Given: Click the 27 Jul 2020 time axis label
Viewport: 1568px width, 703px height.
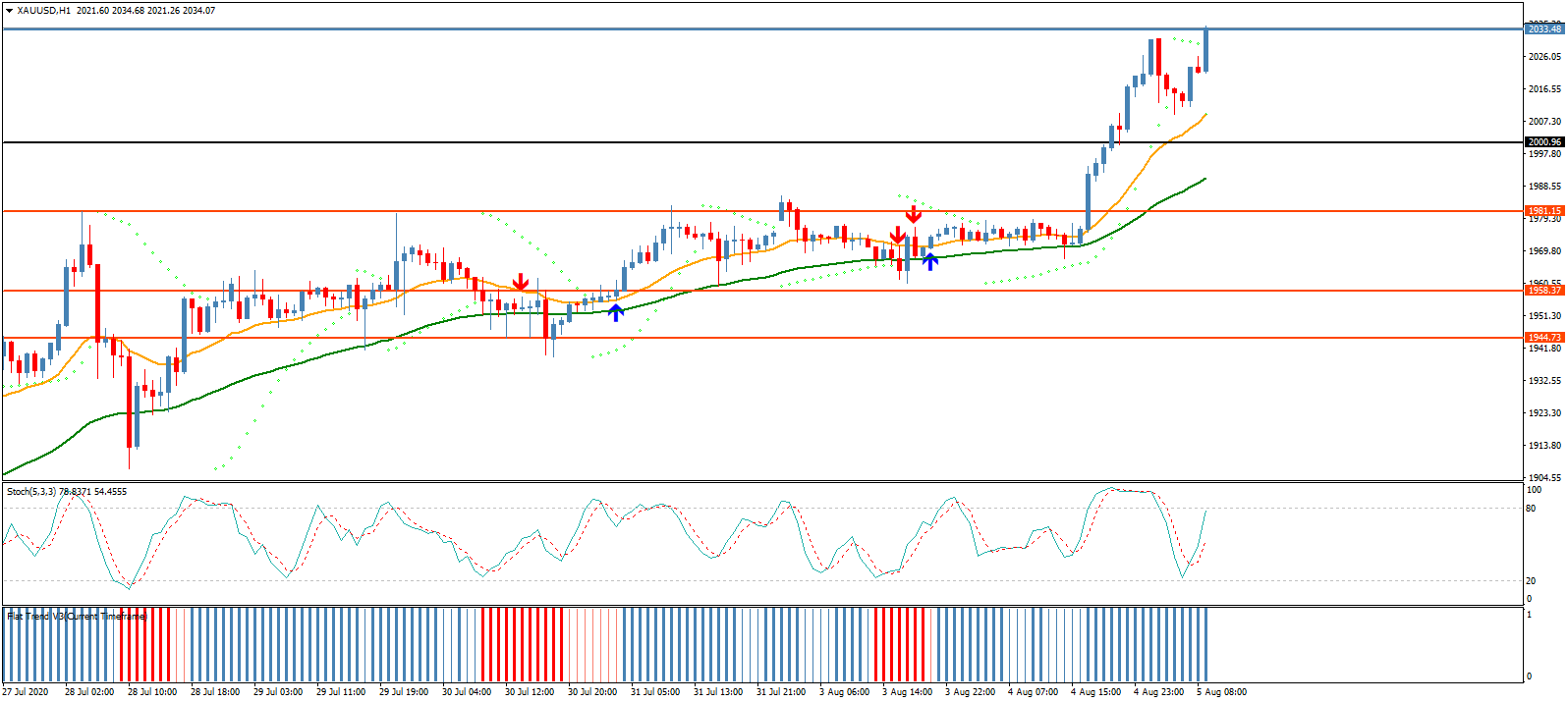Looking at the screenshot, I should tap(26, 692).
